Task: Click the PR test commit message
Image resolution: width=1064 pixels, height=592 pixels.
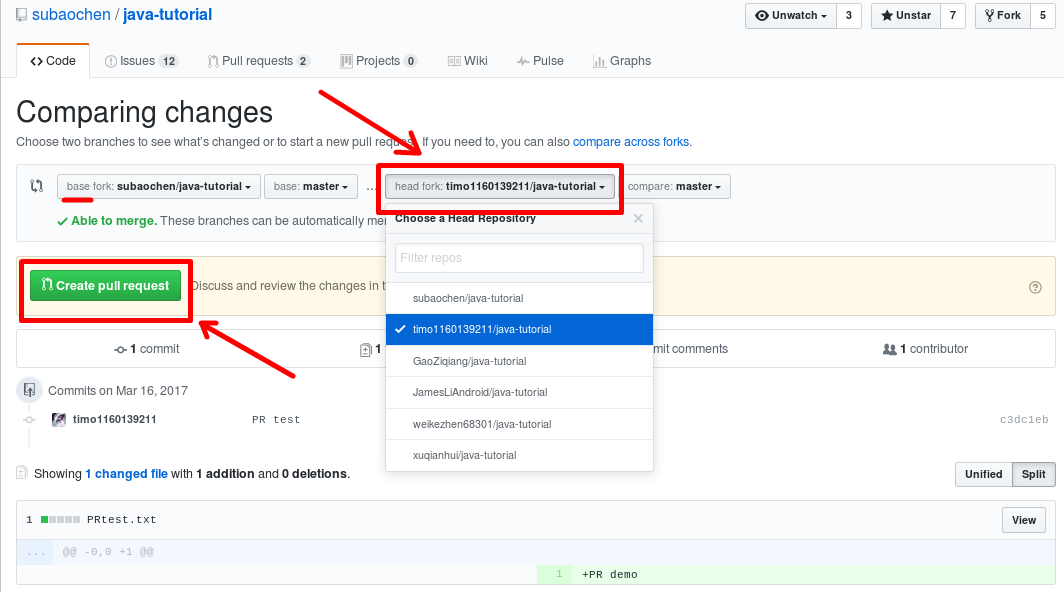Action: pyautogui.click(x=276, y=420)
